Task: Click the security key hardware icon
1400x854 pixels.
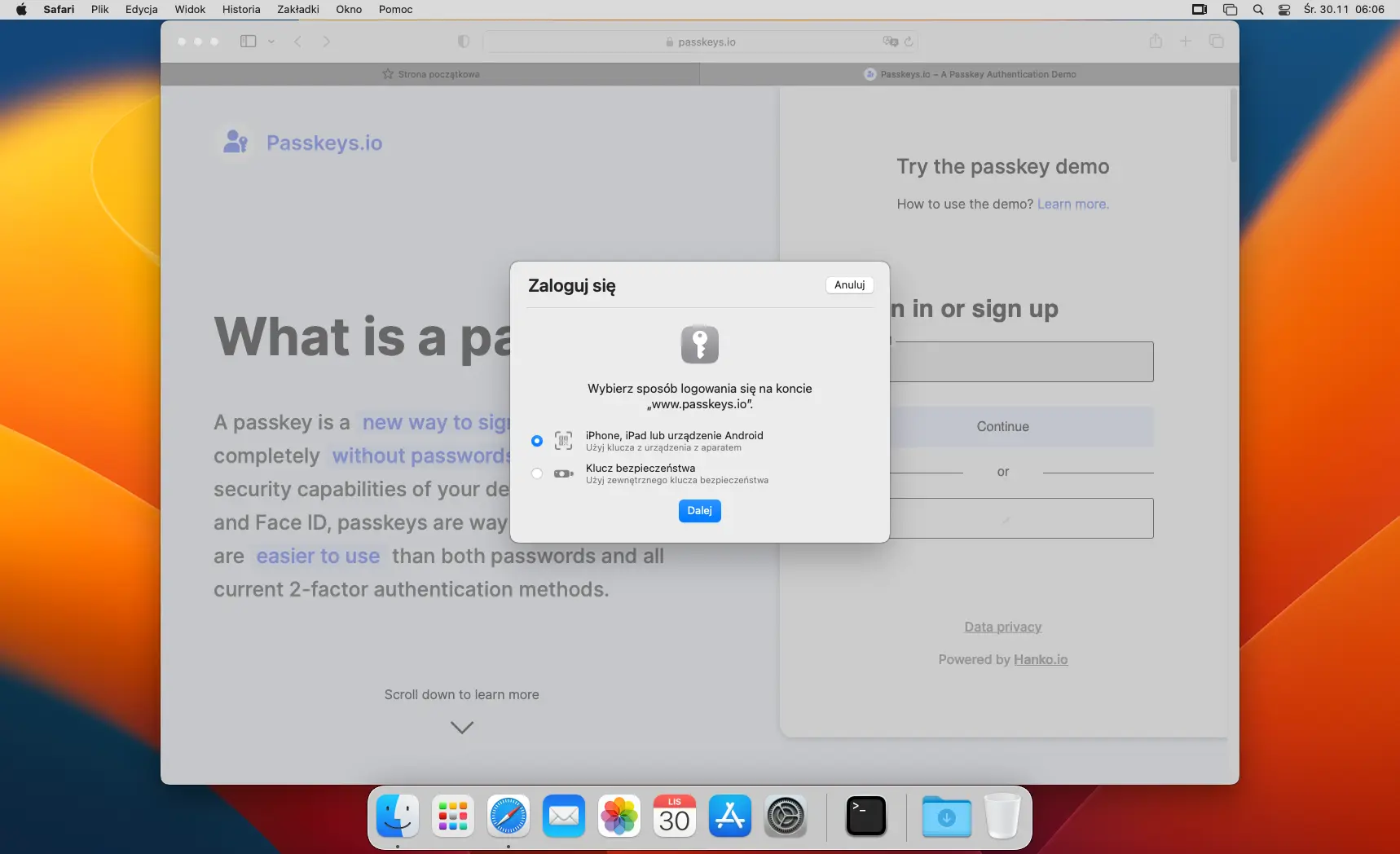Action: point(563,473)
